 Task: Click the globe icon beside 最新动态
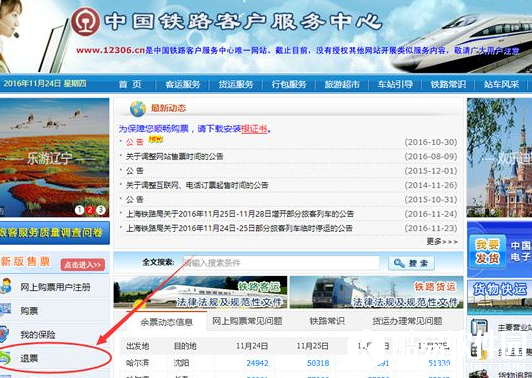tap(138, 109)
